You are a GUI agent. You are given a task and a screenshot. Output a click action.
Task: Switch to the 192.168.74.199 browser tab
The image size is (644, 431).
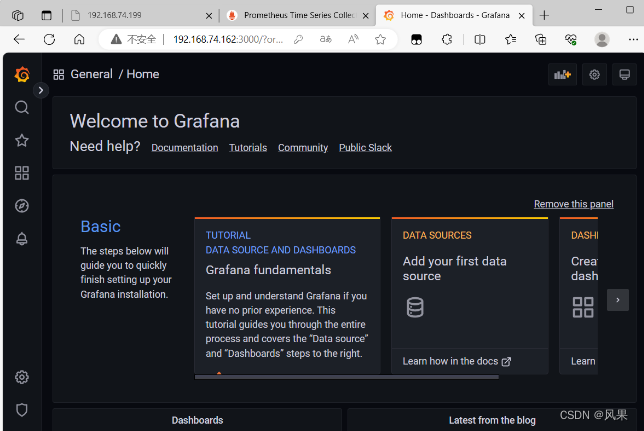coord(140,16)
